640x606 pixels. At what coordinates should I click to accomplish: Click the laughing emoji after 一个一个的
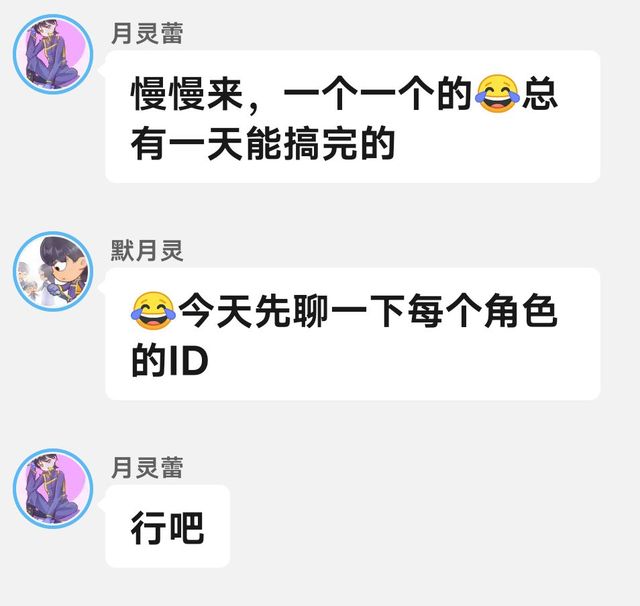click(x=498, y=94)
